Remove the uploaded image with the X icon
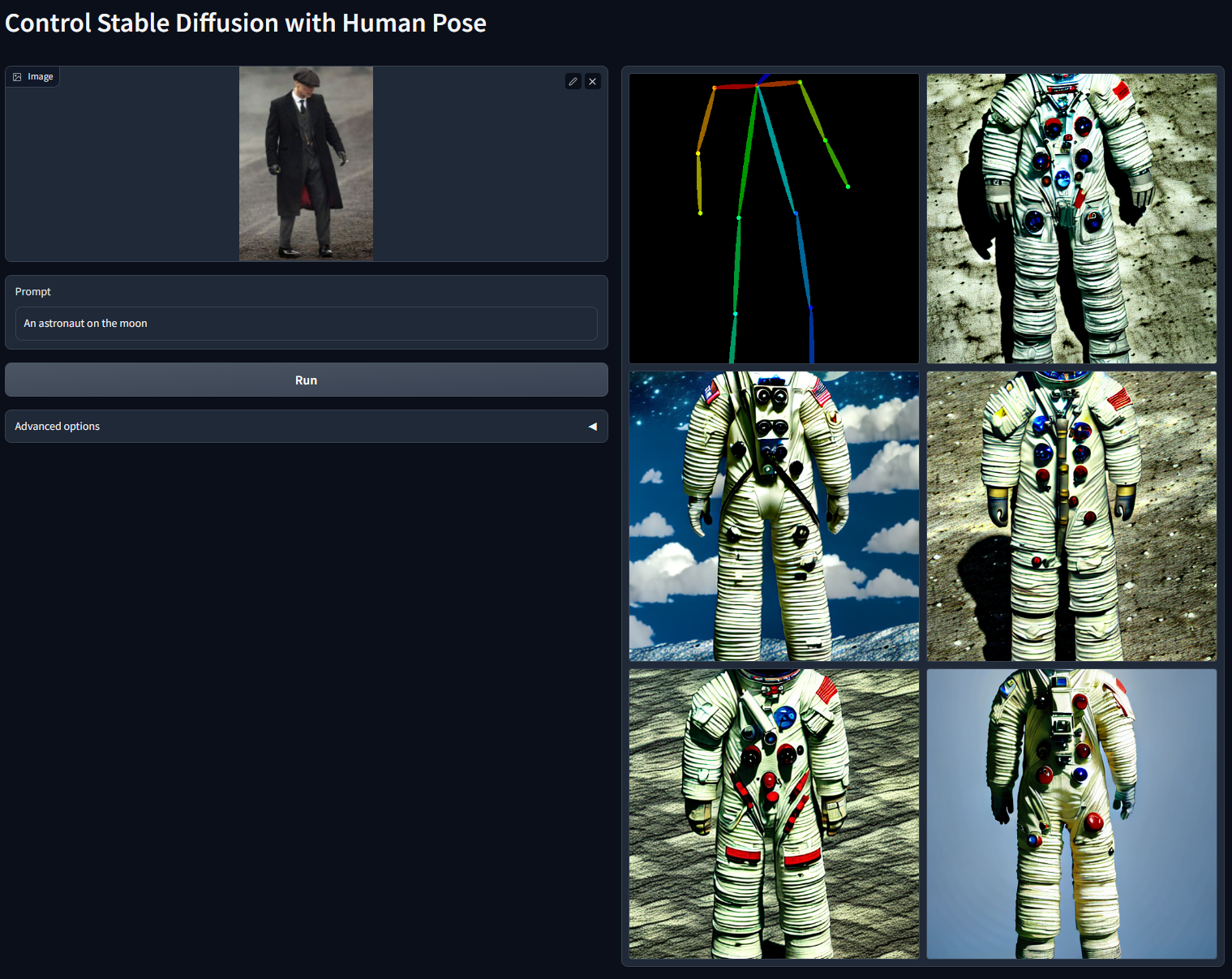 click(593, 81)
